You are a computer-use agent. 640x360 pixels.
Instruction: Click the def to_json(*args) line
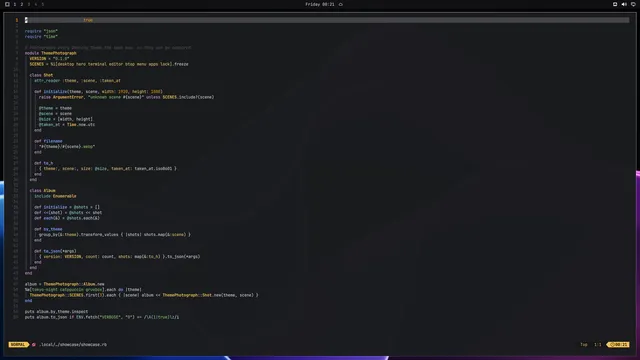55,251
